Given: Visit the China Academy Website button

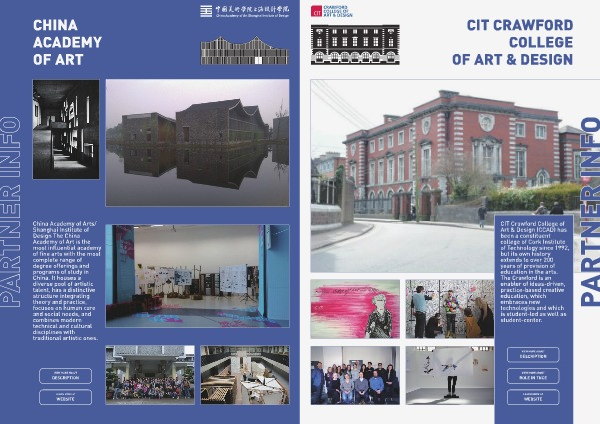Looking at the screenshot, I should click(x=65, y=396).
